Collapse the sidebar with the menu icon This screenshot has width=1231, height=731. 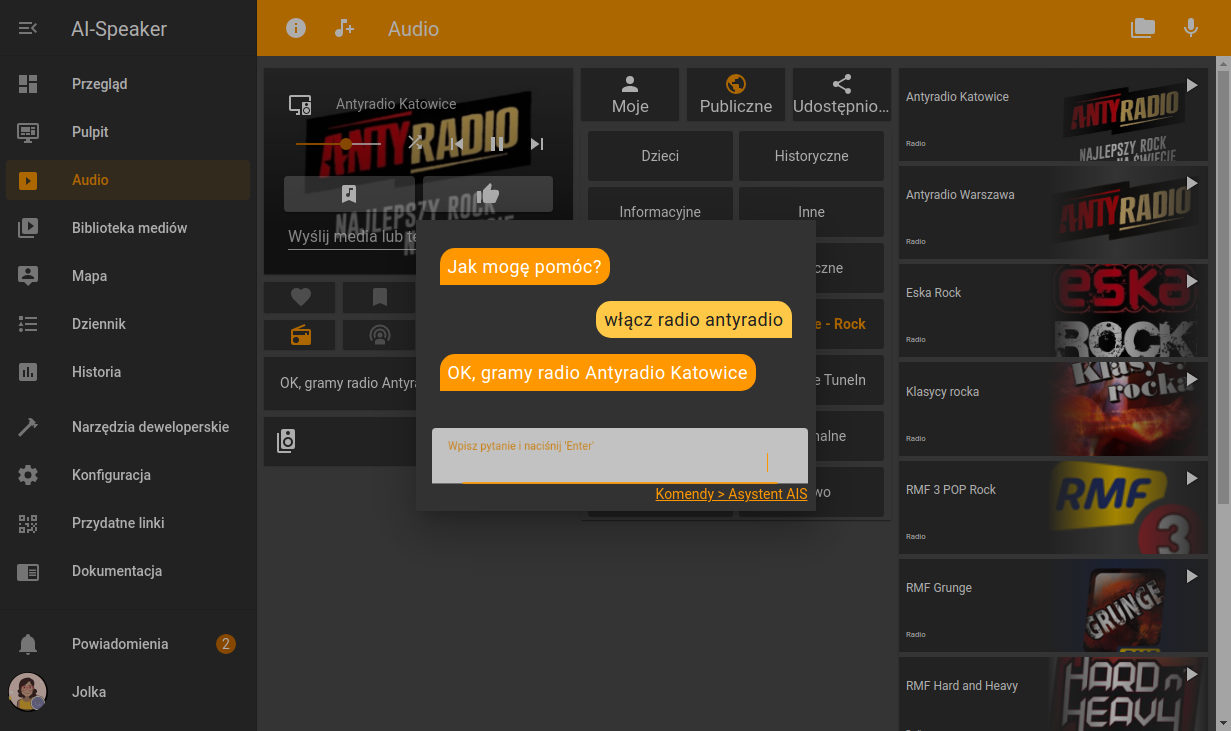(28, 28)
